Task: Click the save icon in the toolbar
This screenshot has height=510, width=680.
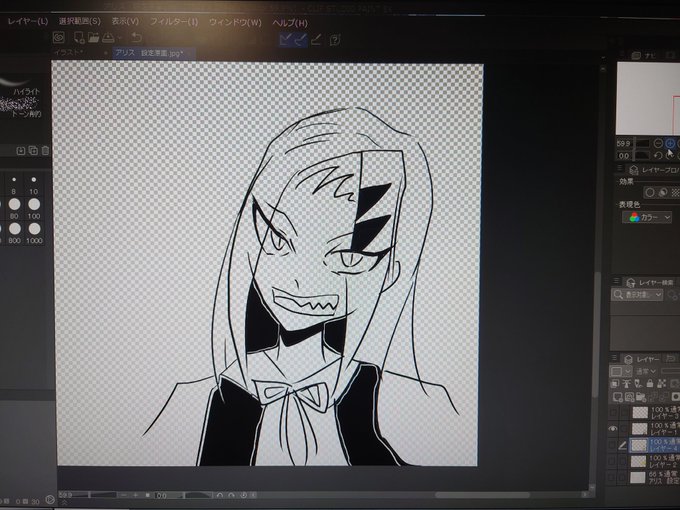Action: (108, 37)
